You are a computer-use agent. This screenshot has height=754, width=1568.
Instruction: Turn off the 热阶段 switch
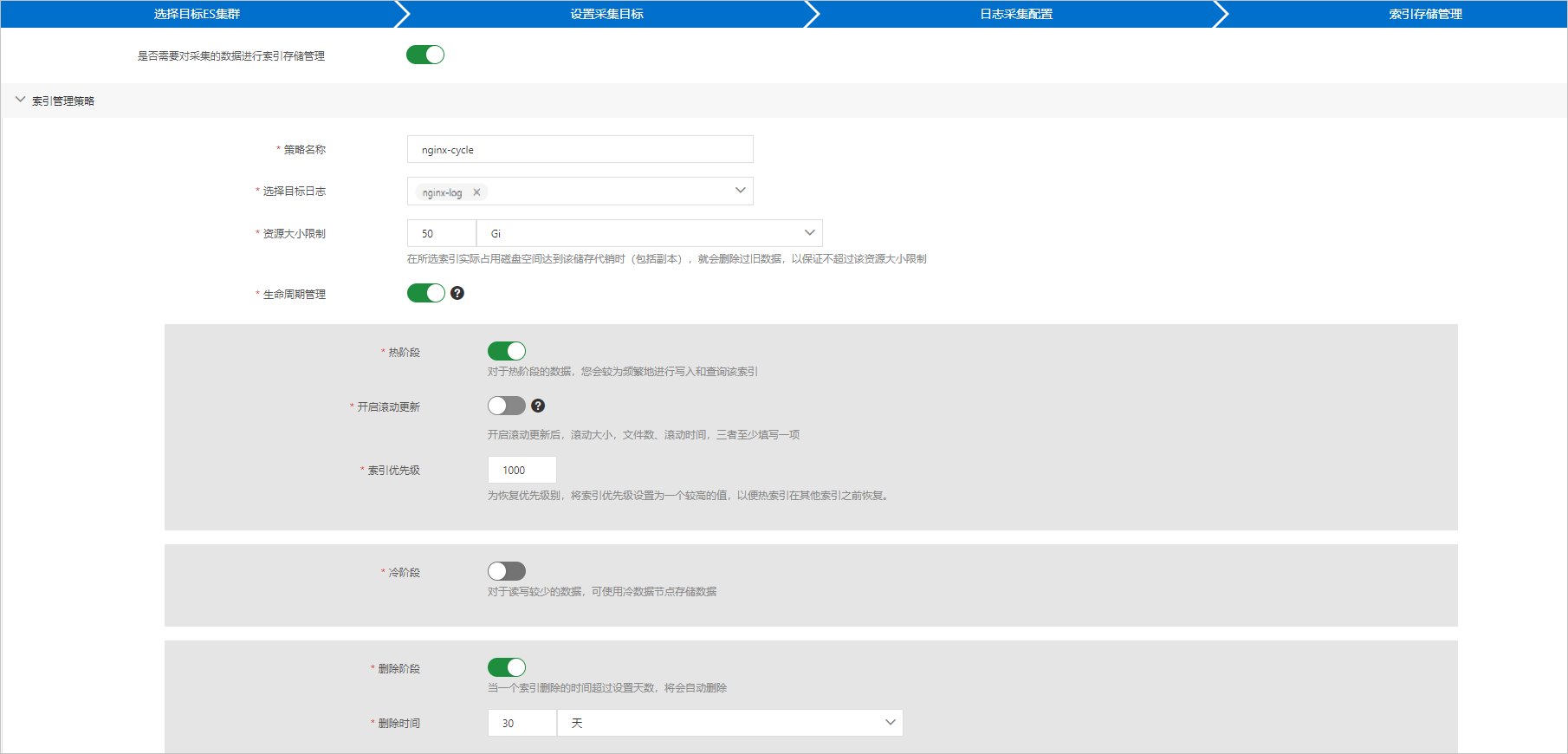[507, 351]
